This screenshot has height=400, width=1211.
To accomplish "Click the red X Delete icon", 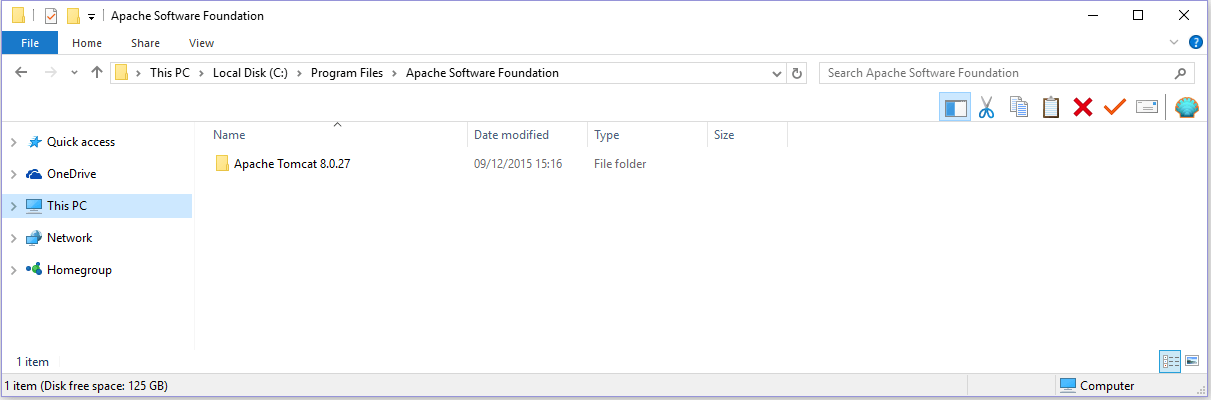I will [x=1082, y=107].
